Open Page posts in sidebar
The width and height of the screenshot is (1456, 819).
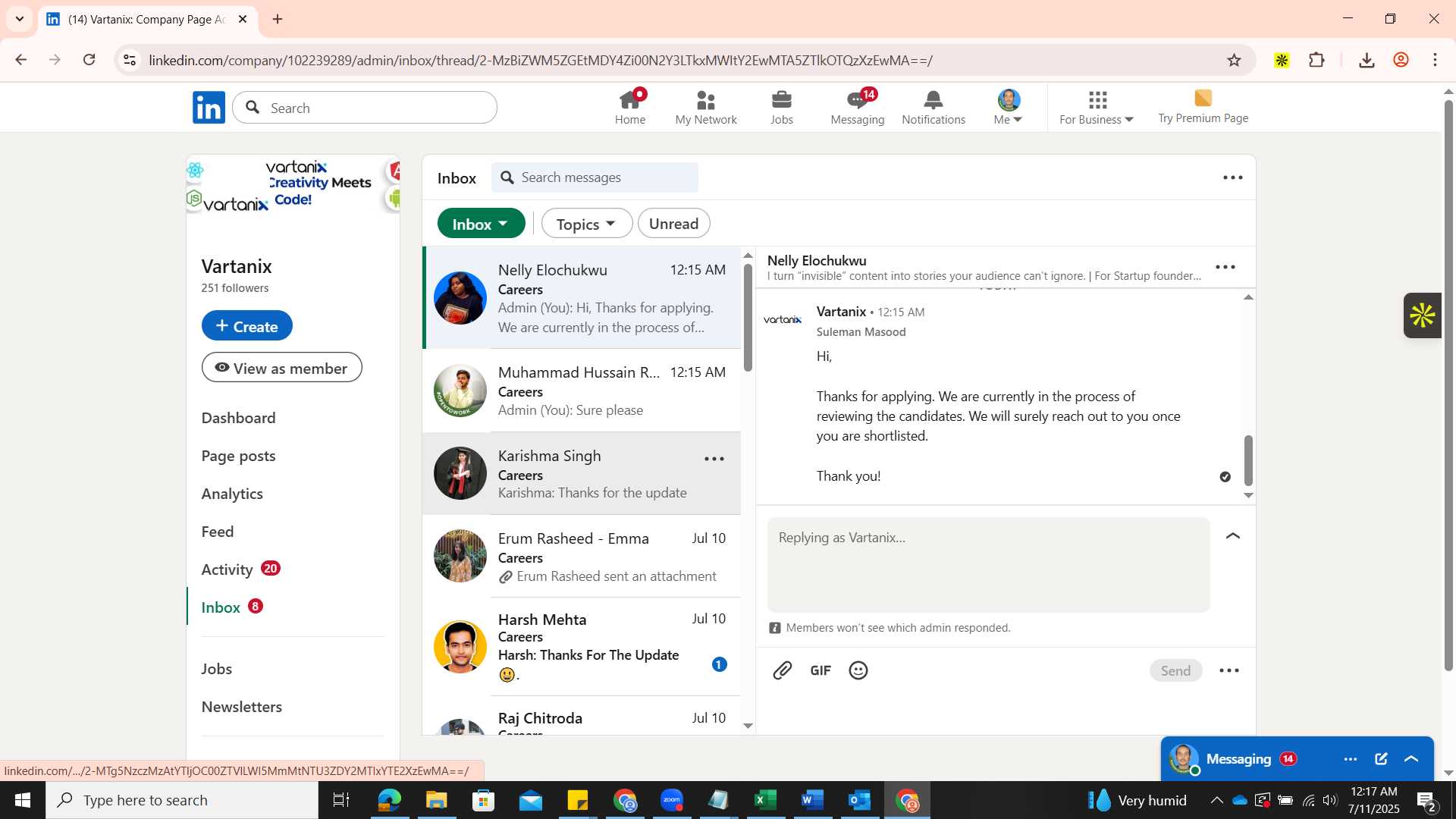click(239, 456)
